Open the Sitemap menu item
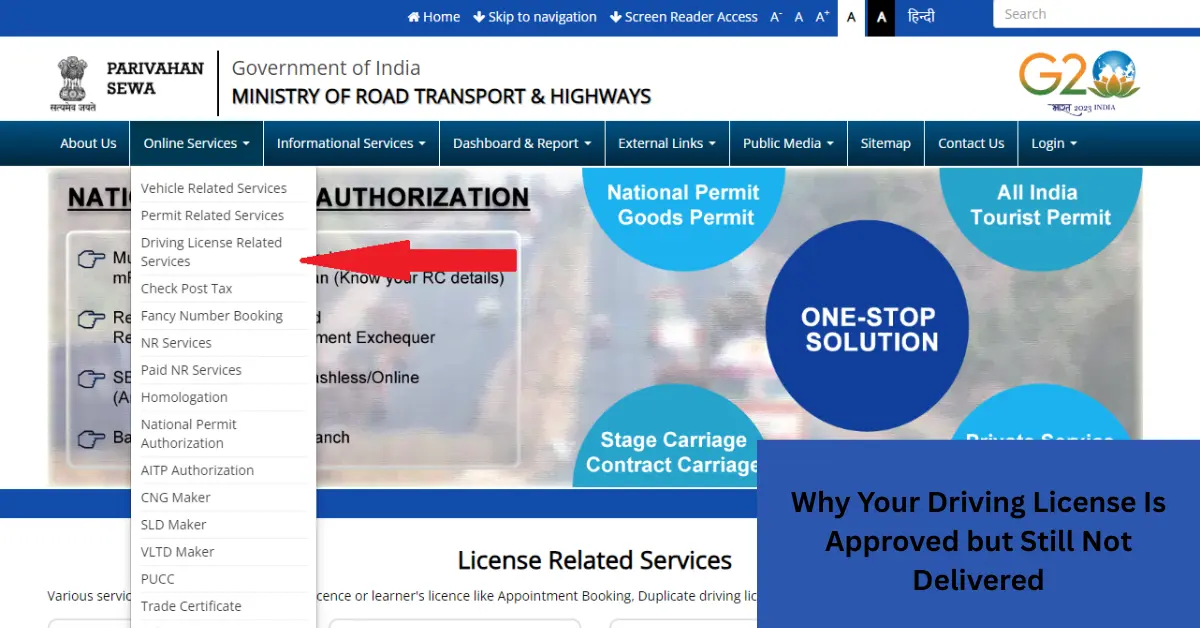 coord(886,143)
